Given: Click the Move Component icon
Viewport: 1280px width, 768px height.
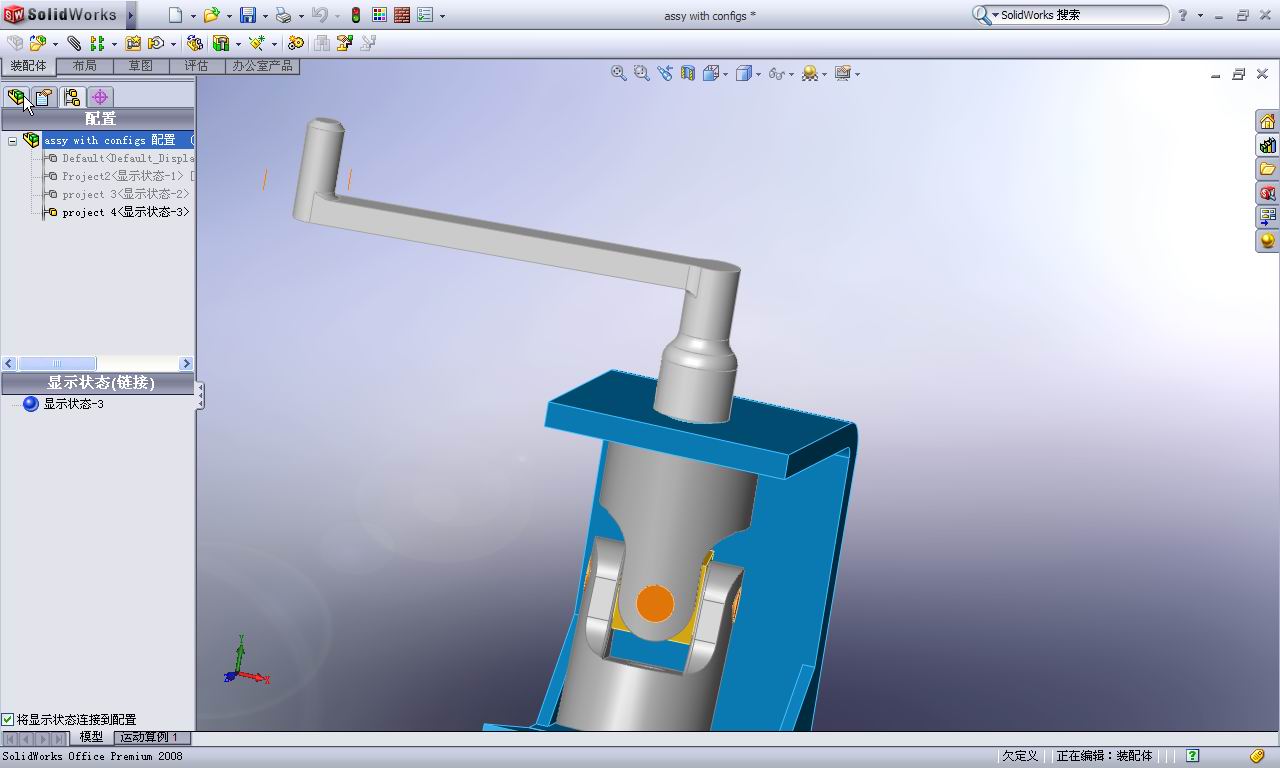Looking at the screenshot, I should [x=156, y=43].
